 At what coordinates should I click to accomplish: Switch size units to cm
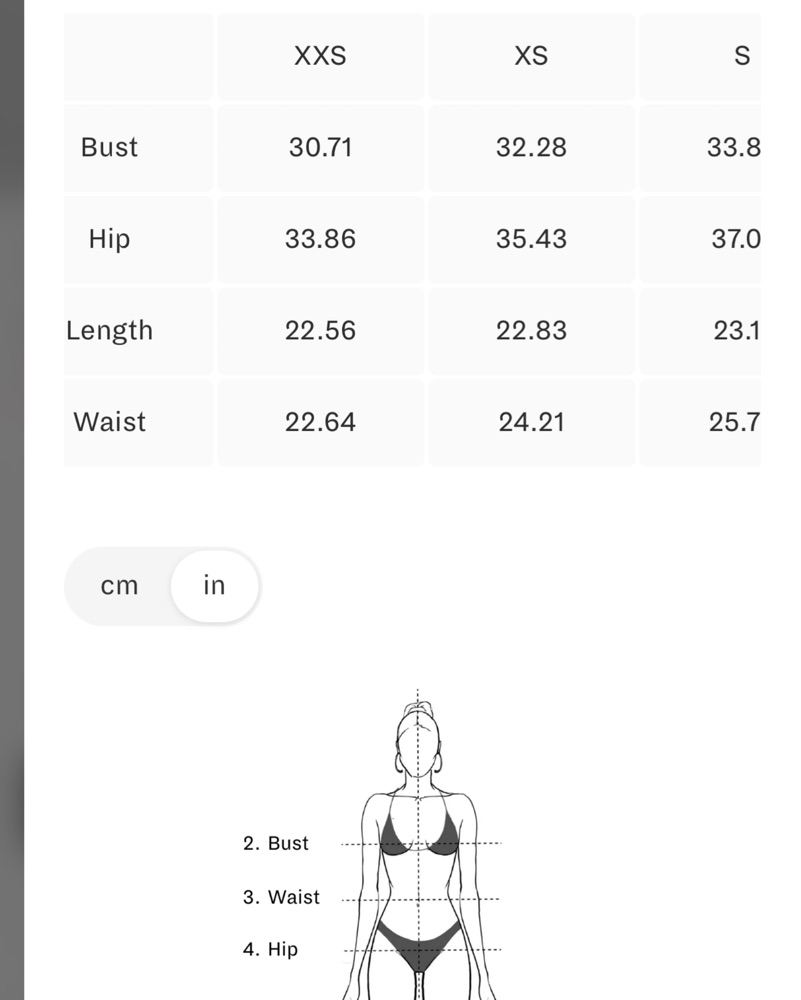tap(119, 585)
